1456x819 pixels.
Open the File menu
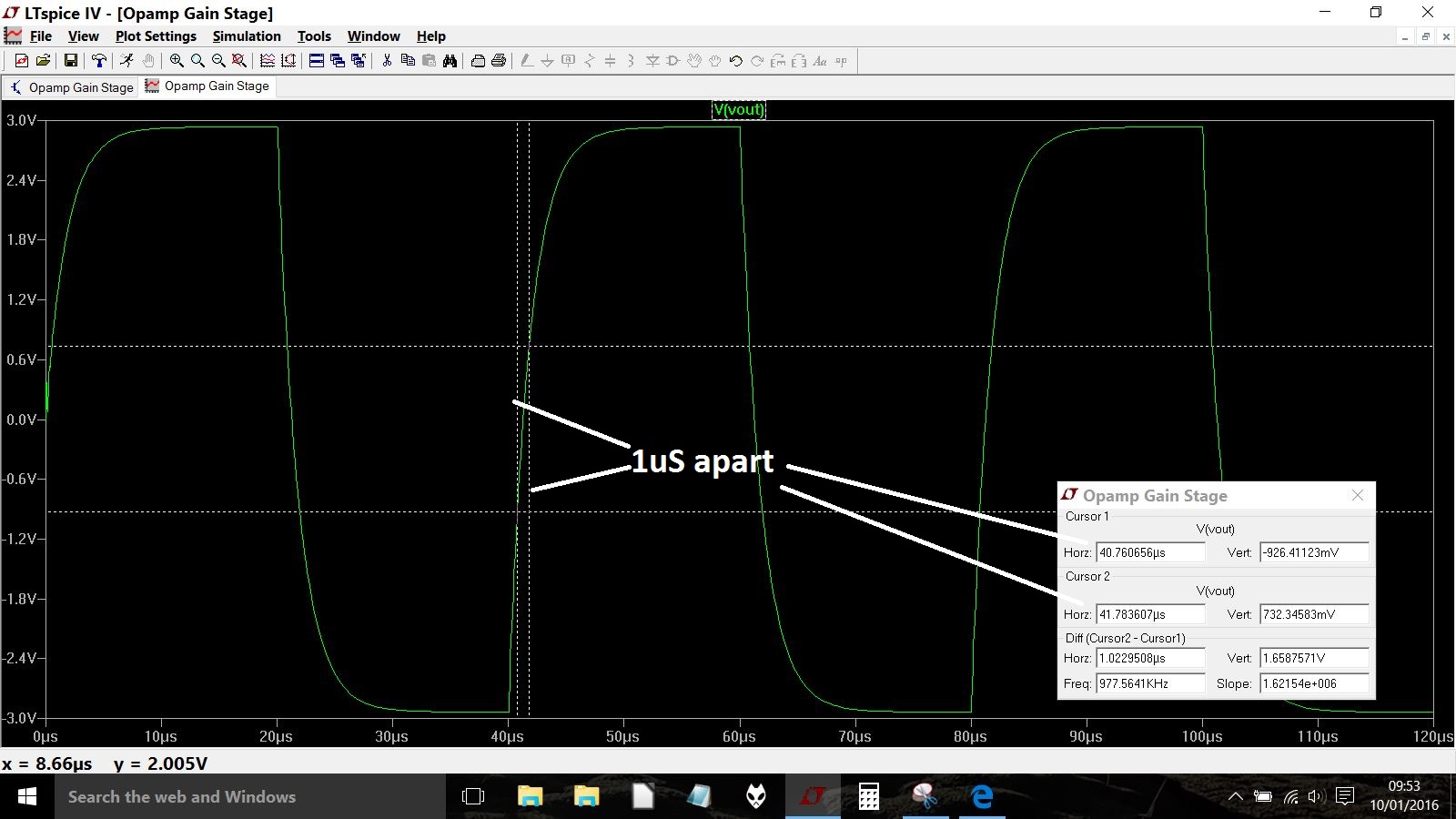tap(41, 36)
